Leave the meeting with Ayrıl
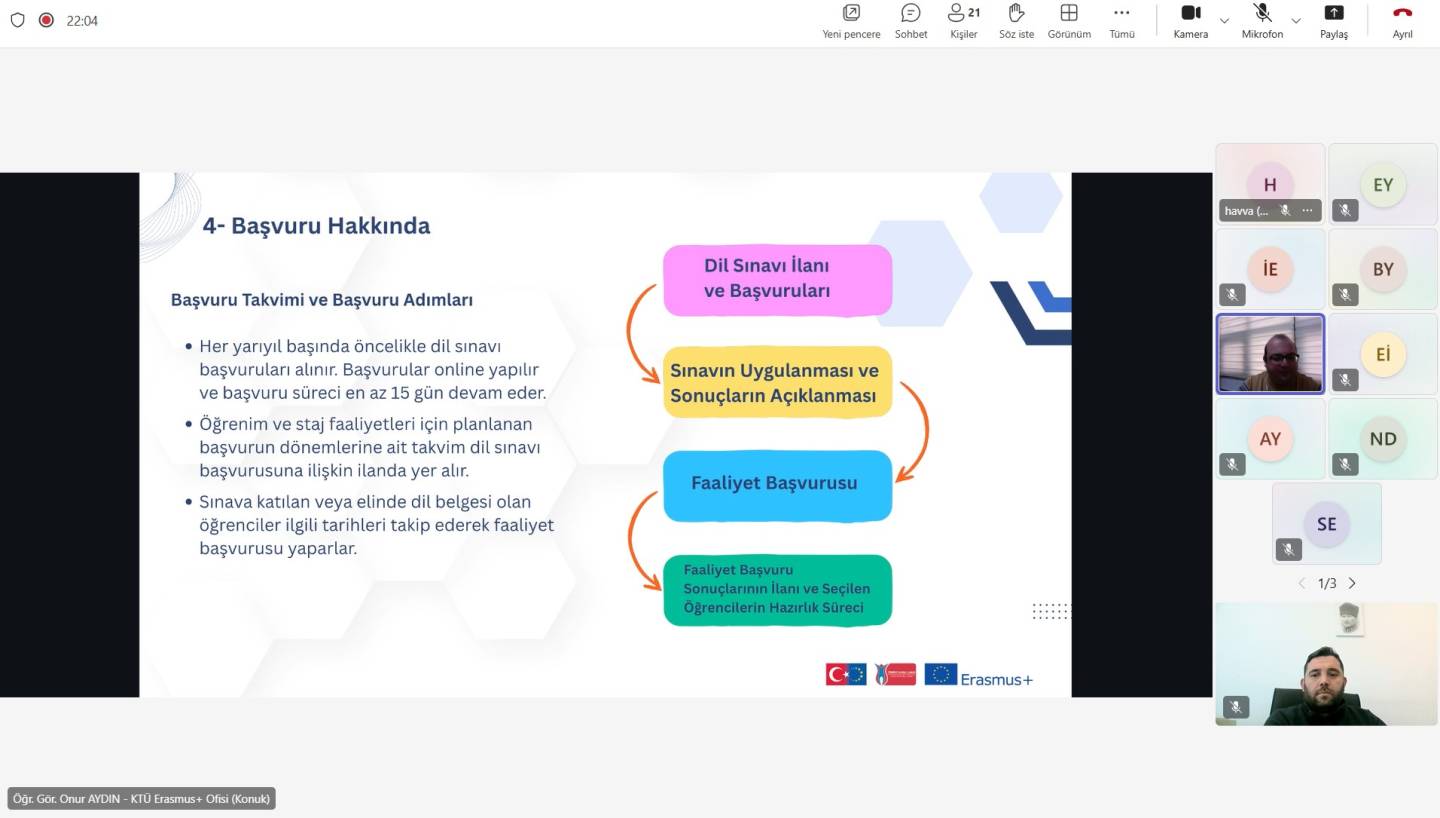Viewport: 1440px width, 818px height. (1402, 21)
